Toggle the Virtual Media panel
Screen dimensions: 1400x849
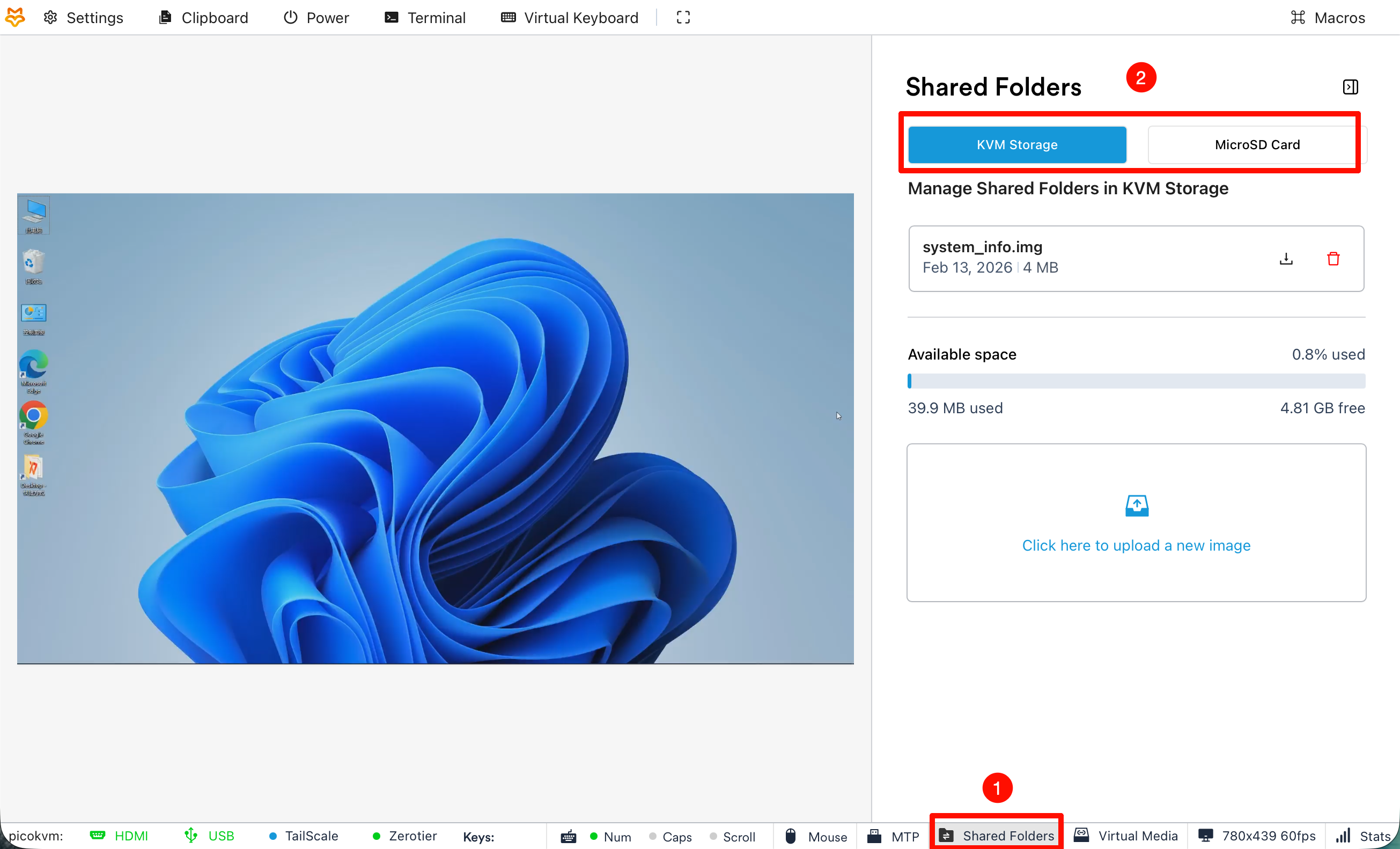(1125, 836)
